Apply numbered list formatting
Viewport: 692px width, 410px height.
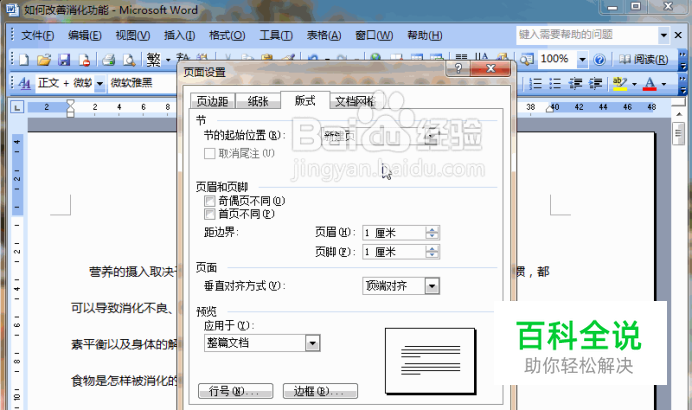535,83
